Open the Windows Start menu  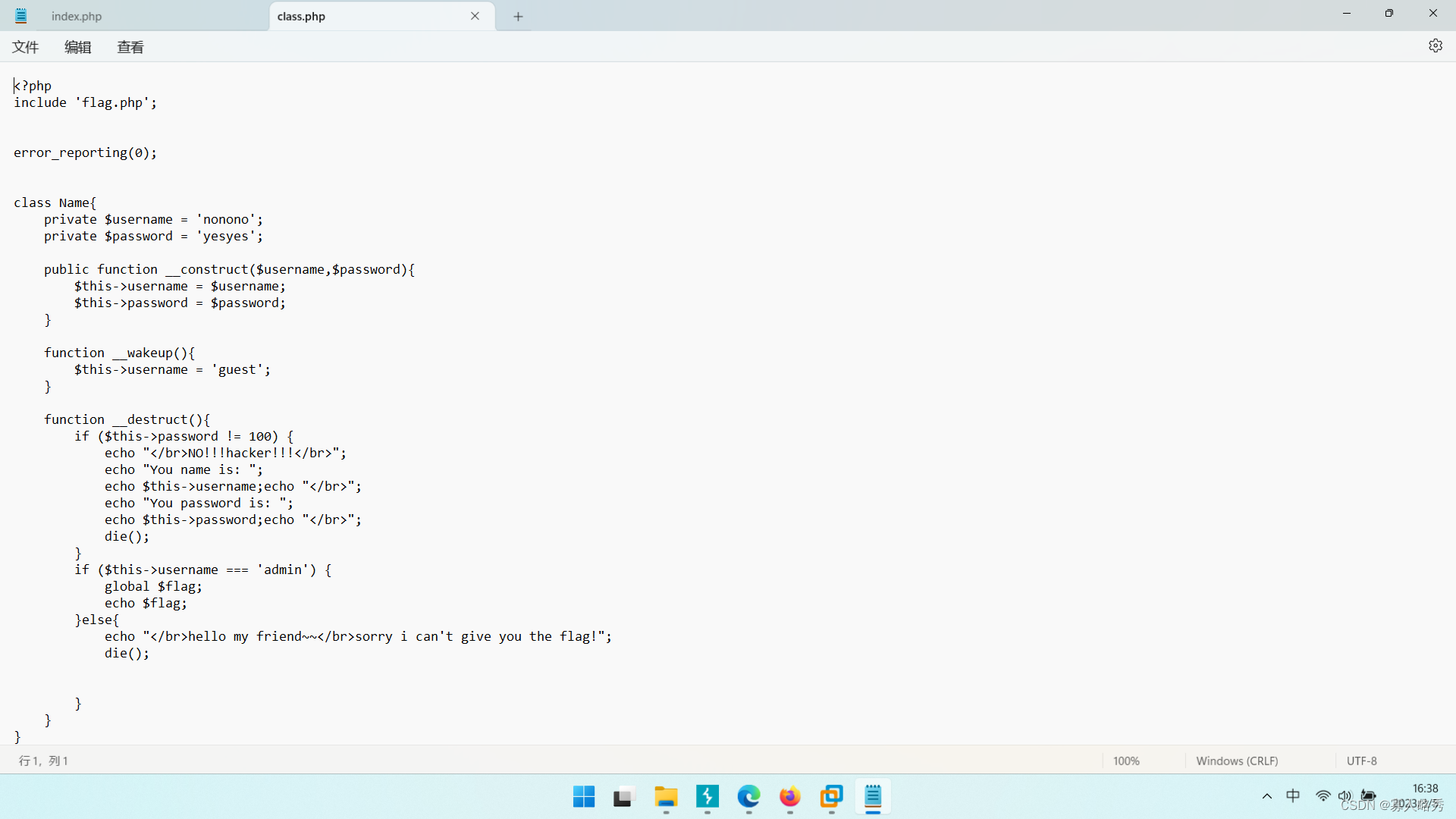584,797
